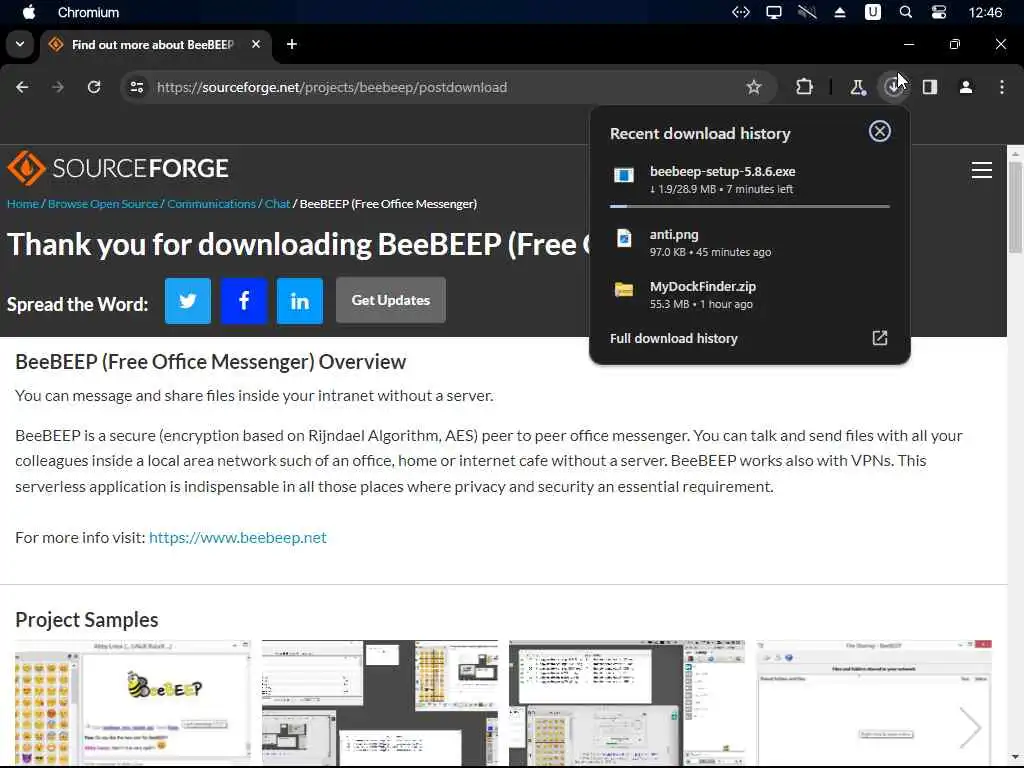Go forward to next page
Image resolution: width=1024 pixels, height=768 pixels.
pos(58,87)
